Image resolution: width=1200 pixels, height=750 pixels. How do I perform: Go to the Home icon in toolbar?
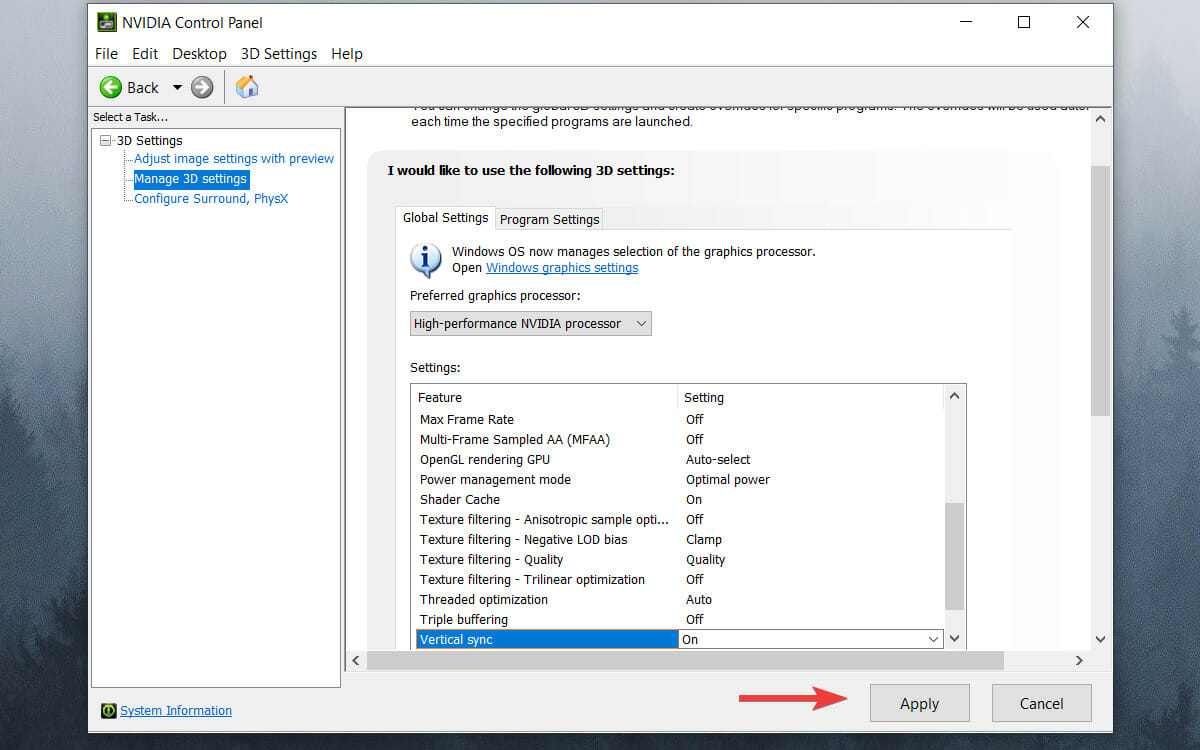pos(247,87)
